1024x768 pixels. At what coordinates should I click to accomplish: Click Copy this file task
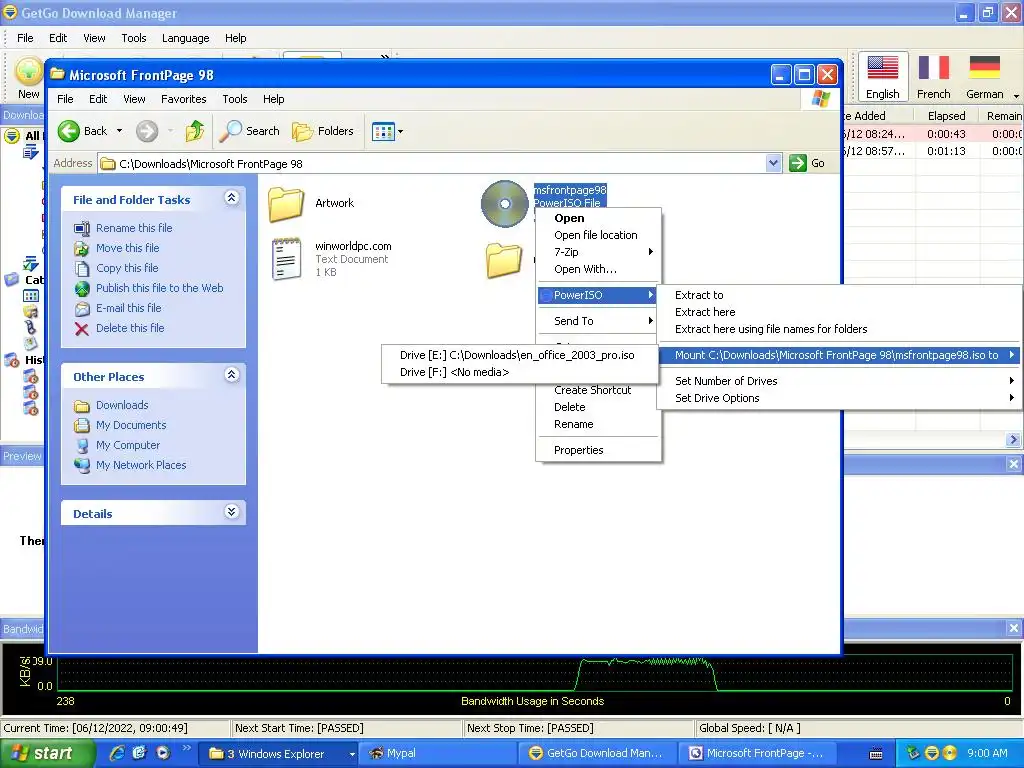(x=127, y=268)
